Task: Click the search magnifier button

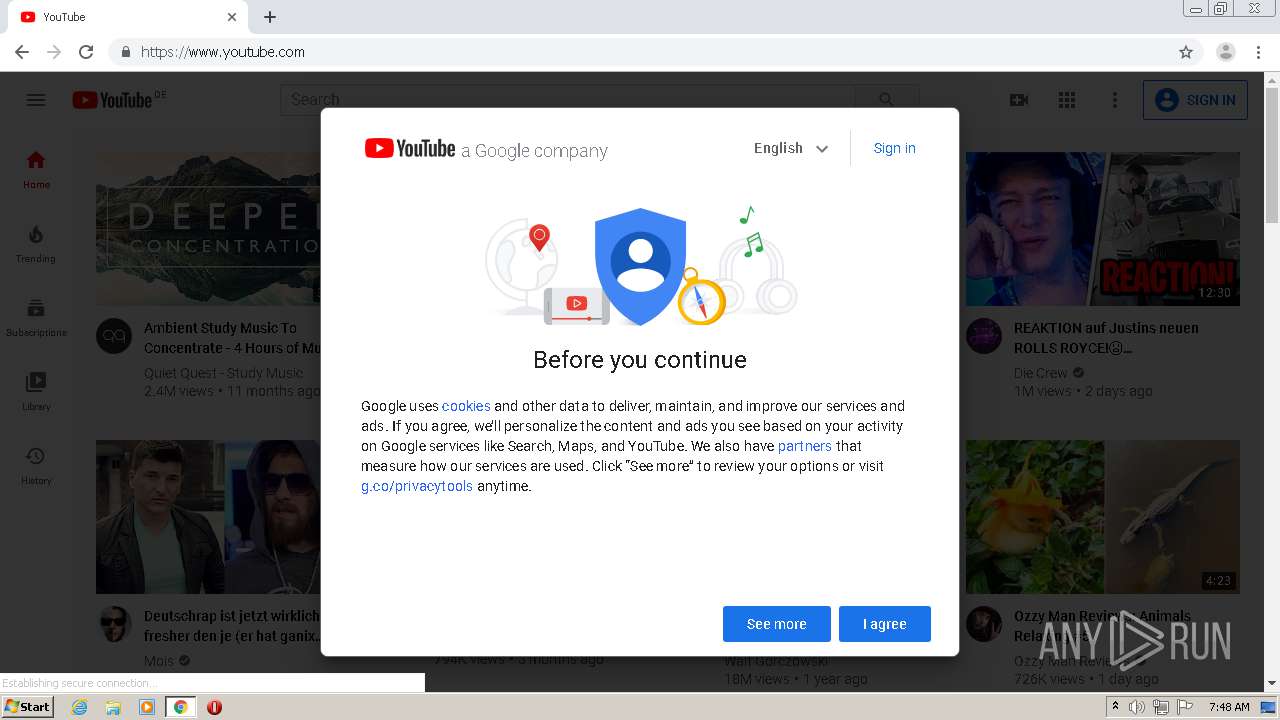Action: click(886, 100)
